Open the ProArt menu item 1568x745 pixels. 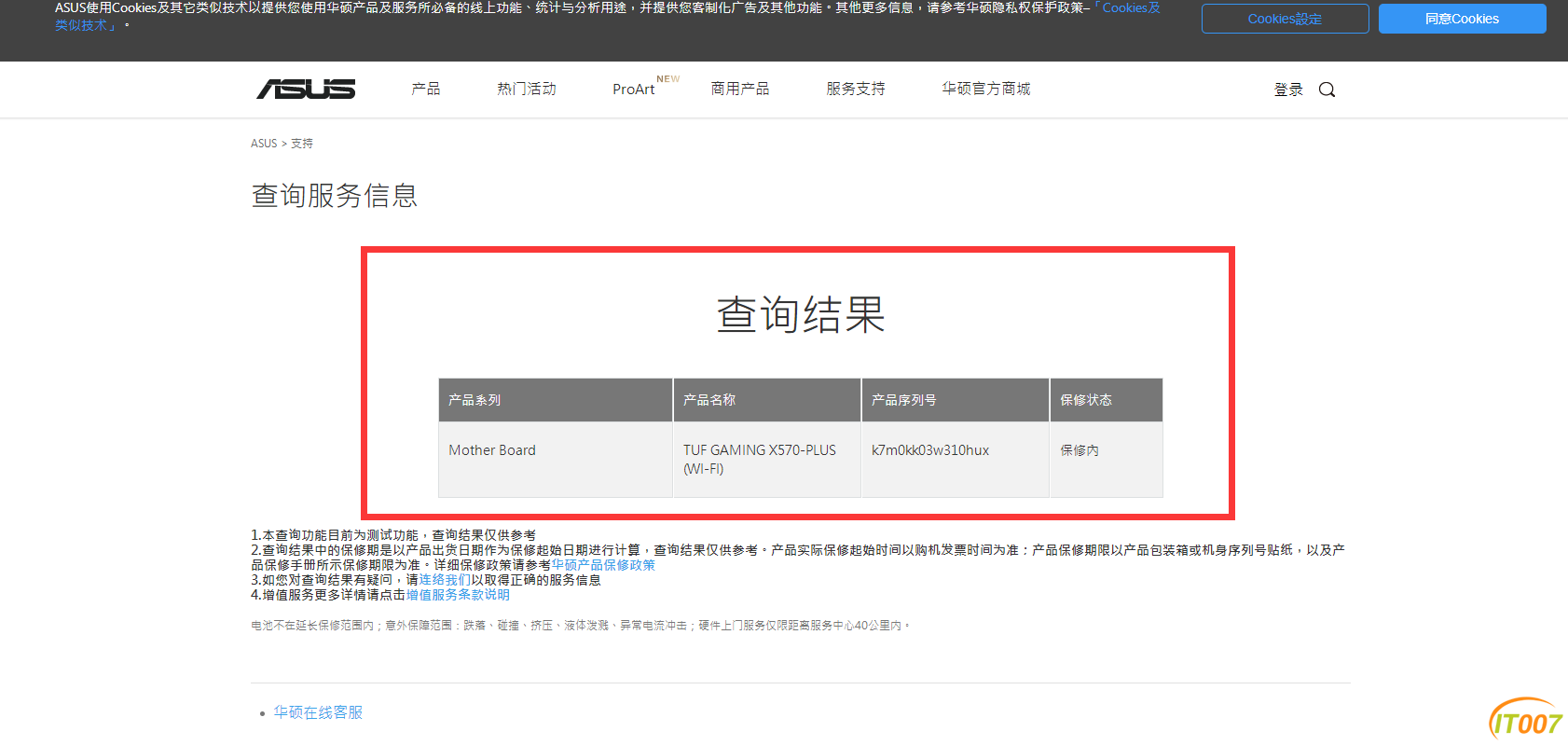[634, 89]
